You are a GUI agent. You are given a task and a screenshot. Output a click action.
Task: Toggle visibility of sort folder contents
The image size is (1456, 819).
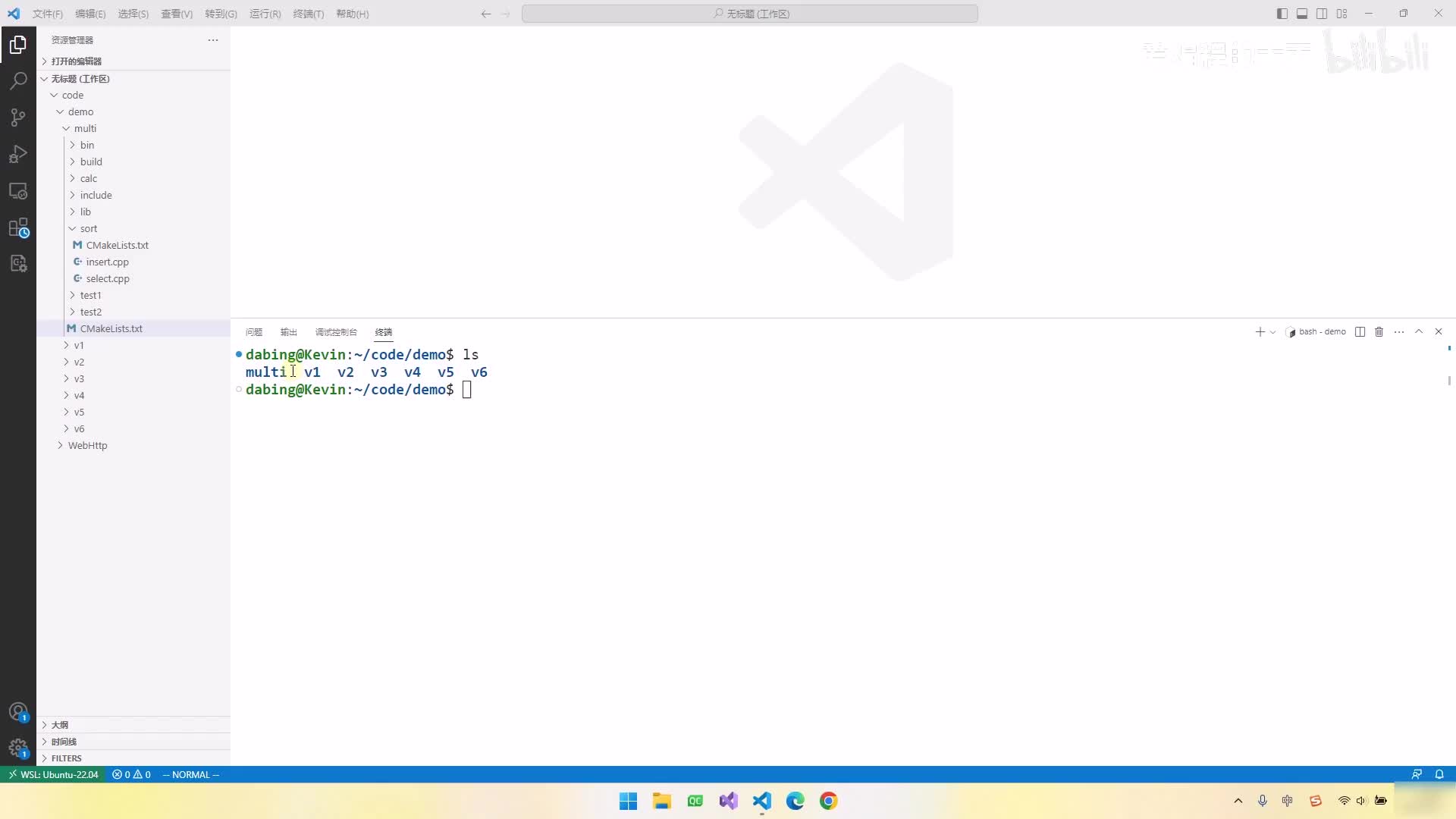point(72,228)
